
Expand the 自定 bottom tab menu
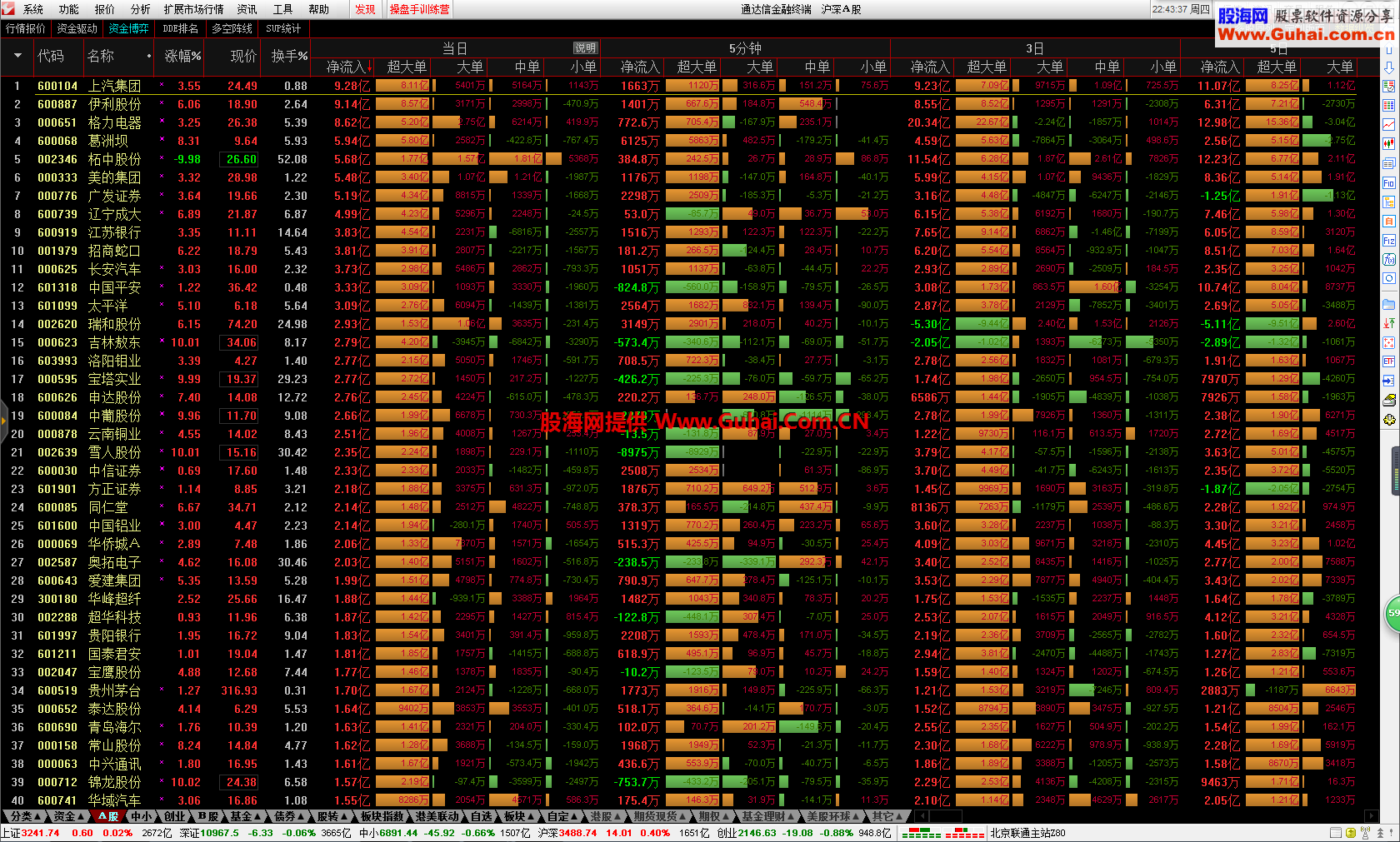563,816
